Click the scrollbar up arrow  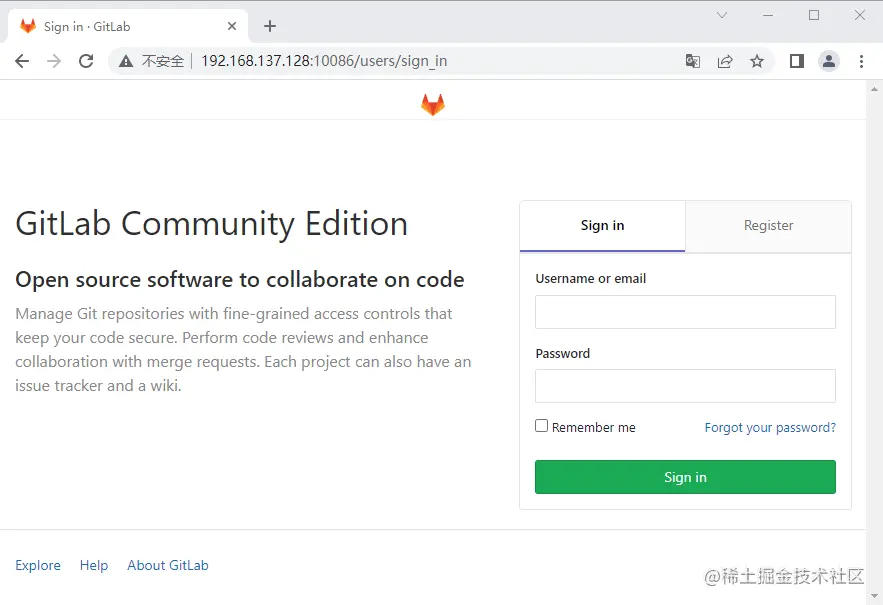point(874,89)
